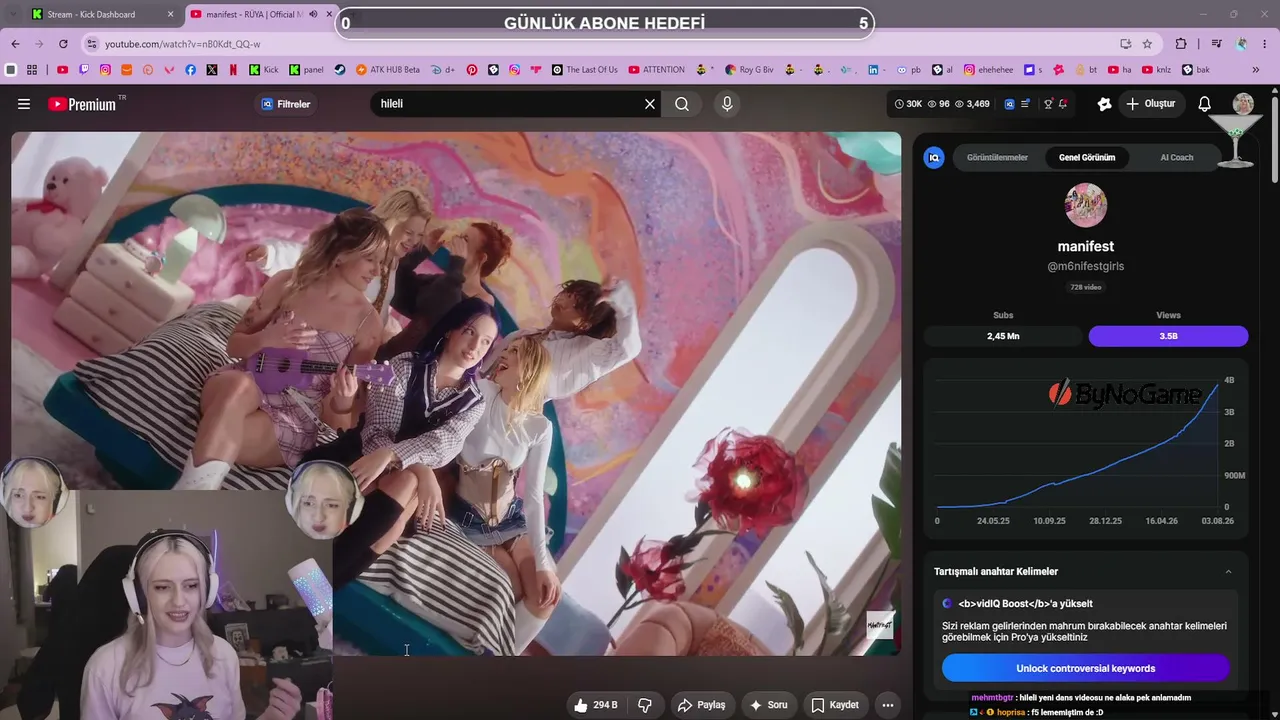Open the vidIQ Filtreler button
Viewport: 1280px width, 720px height.
[286, 104]
